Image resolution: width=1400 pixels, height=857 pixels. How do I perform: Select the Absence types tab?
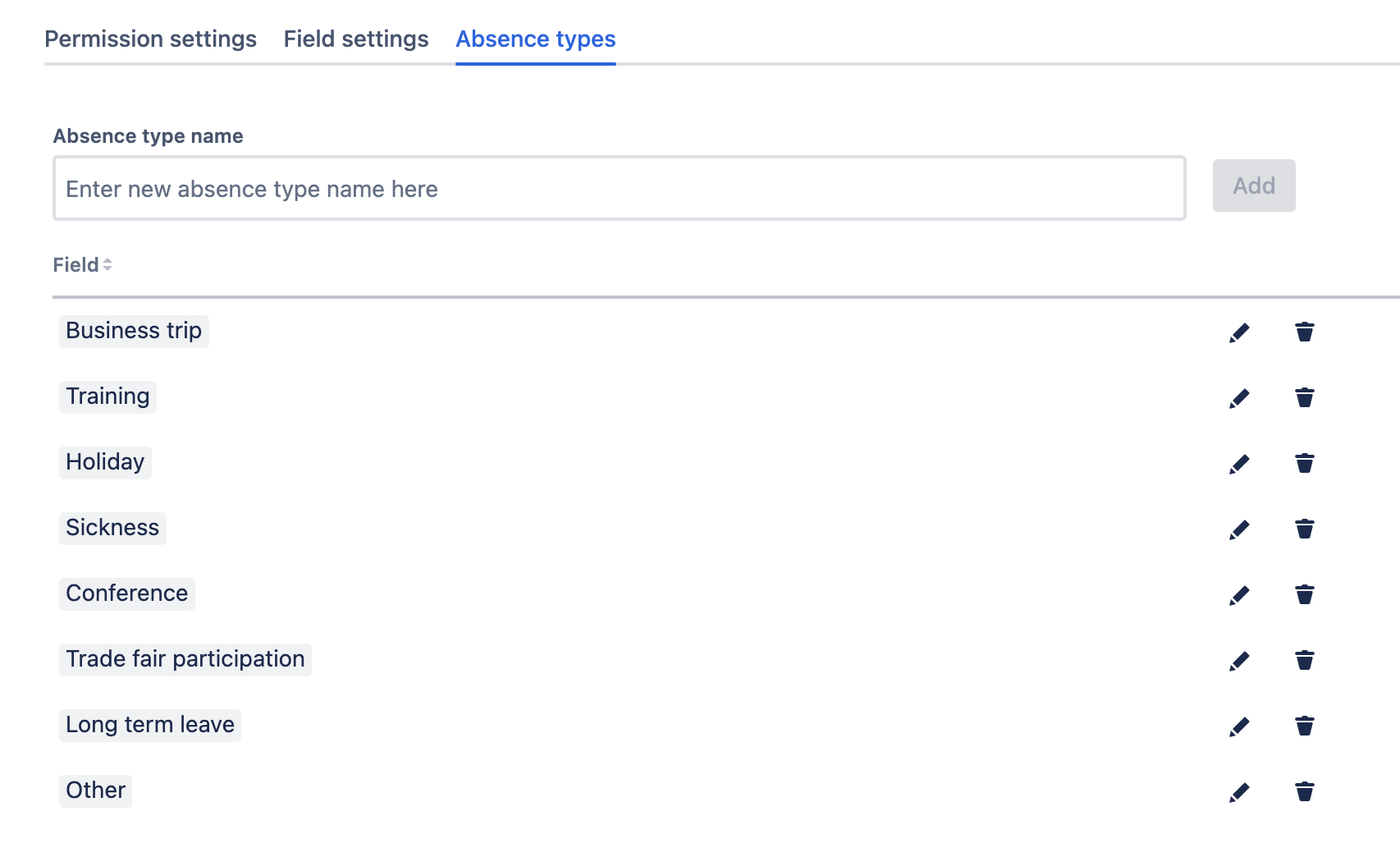[x=535, y=39]
